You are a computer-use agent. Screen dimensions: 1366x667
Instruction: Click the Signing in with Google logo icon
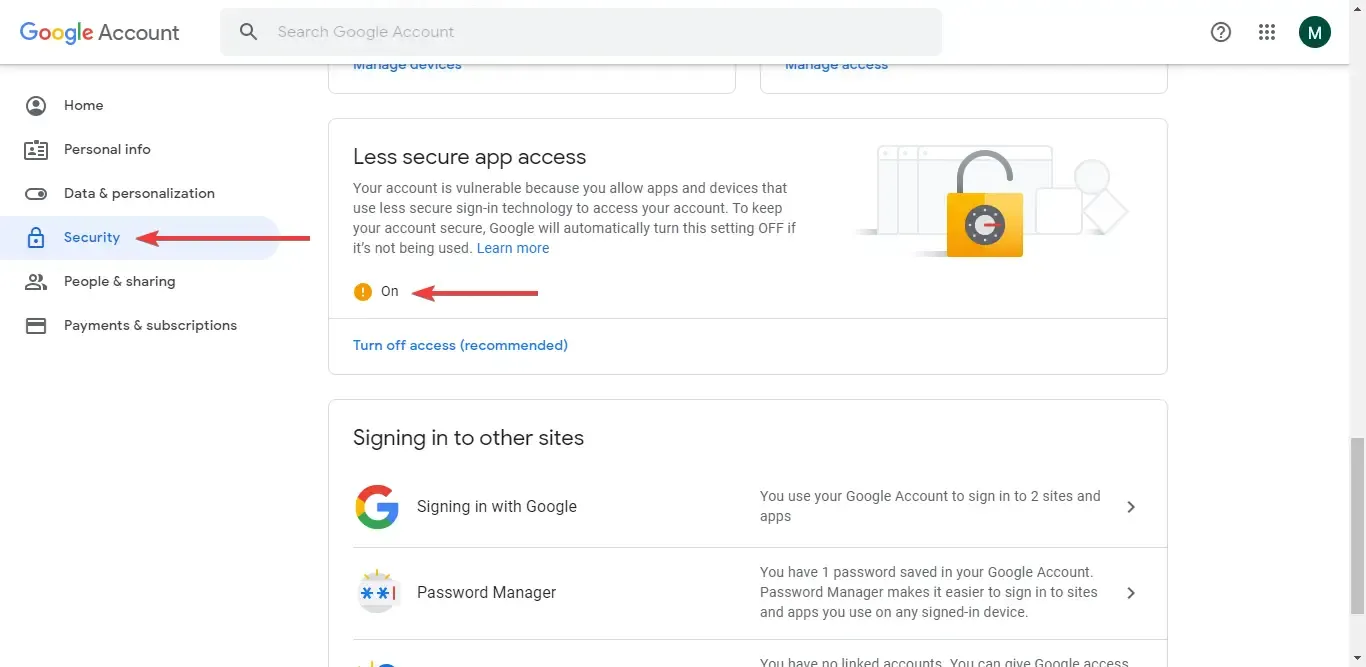click(377, 507)
